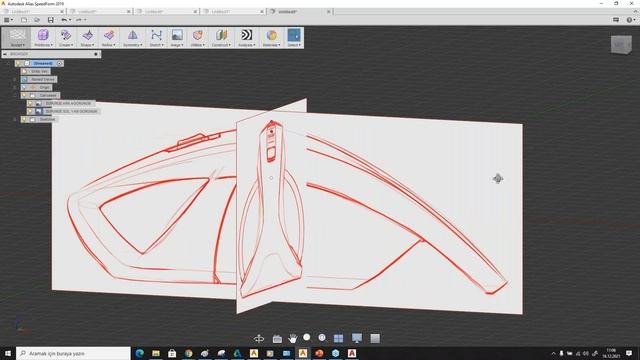The width and height of the screenshot is (640, 360).
Task: Toggle Canvases folder light bulb
Action: coord(24,95)
